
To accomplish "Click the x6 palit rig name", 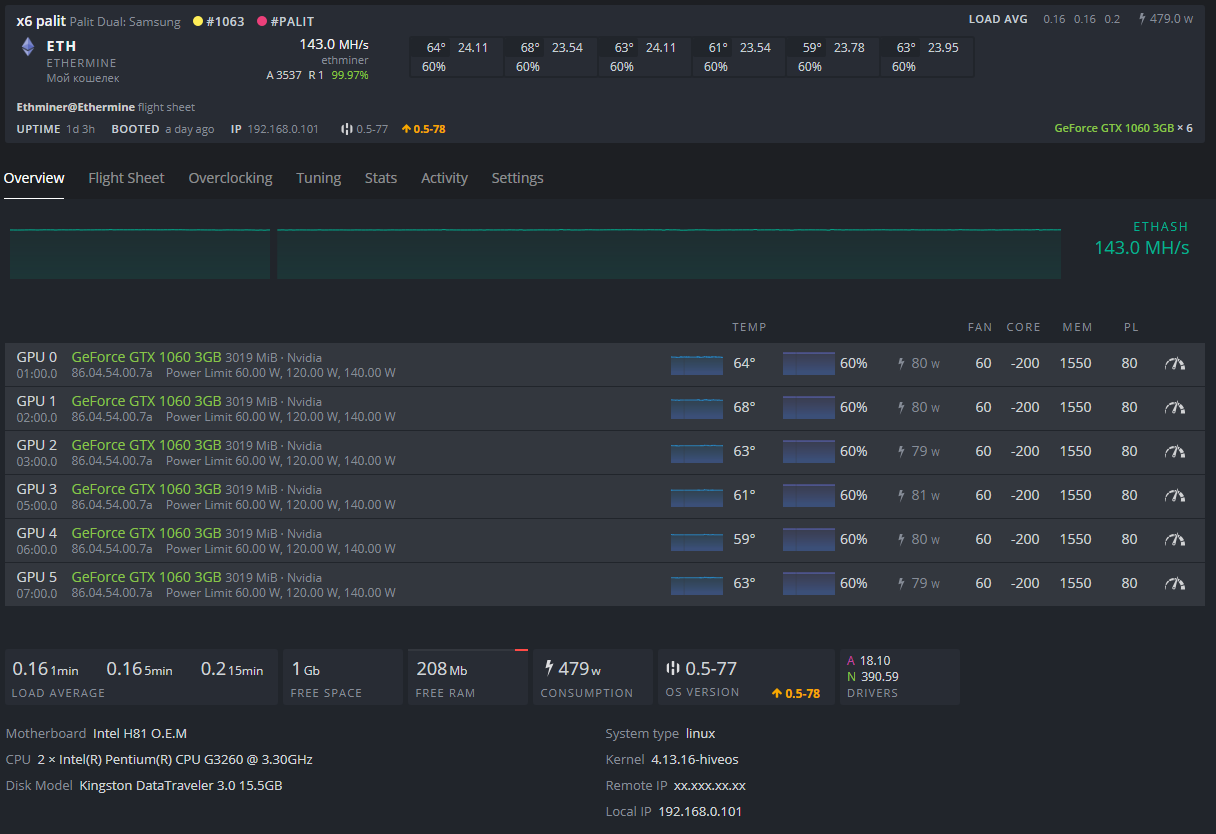I will point(41,21).
